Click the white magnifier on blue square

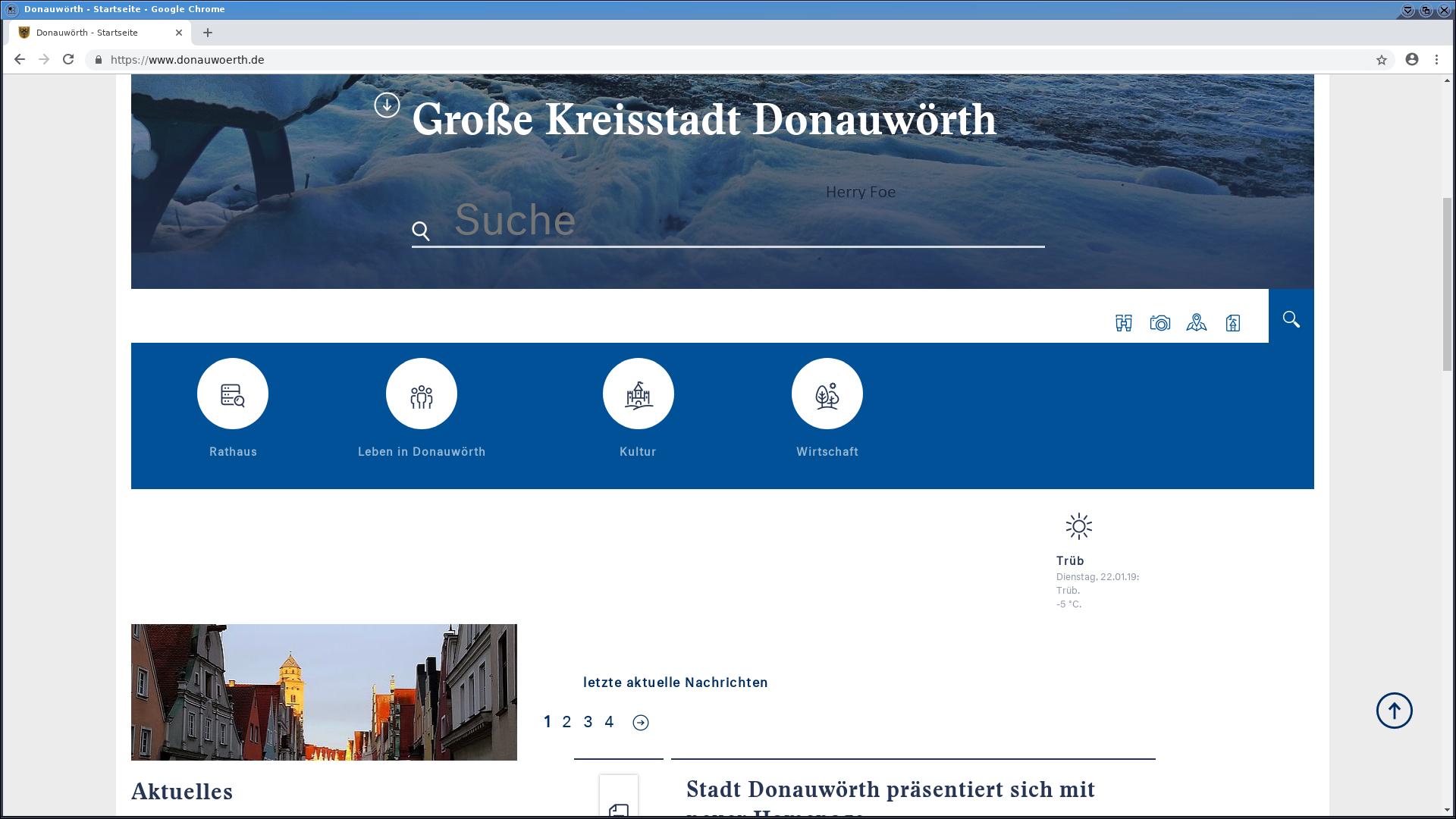pyautogui.click(x=1291, y=319)
